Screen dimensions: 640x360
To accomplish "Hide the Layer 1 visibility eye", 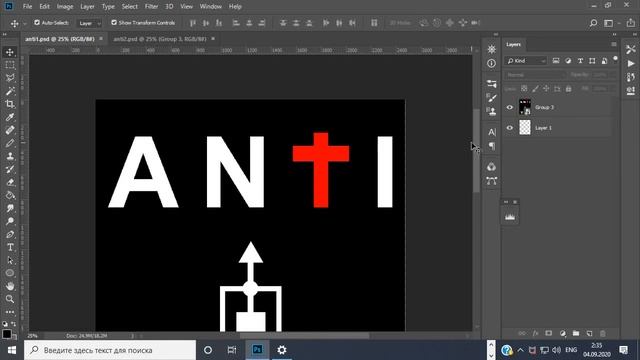I will coord(509,128).
